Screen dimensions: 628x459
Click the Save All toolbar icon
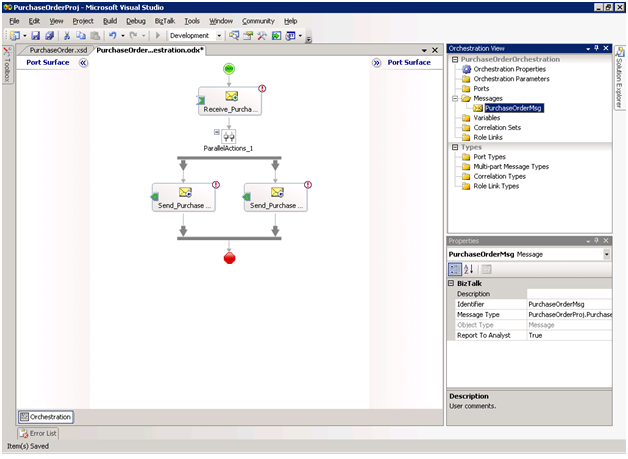pyautogui.click(x=49, y=36)
